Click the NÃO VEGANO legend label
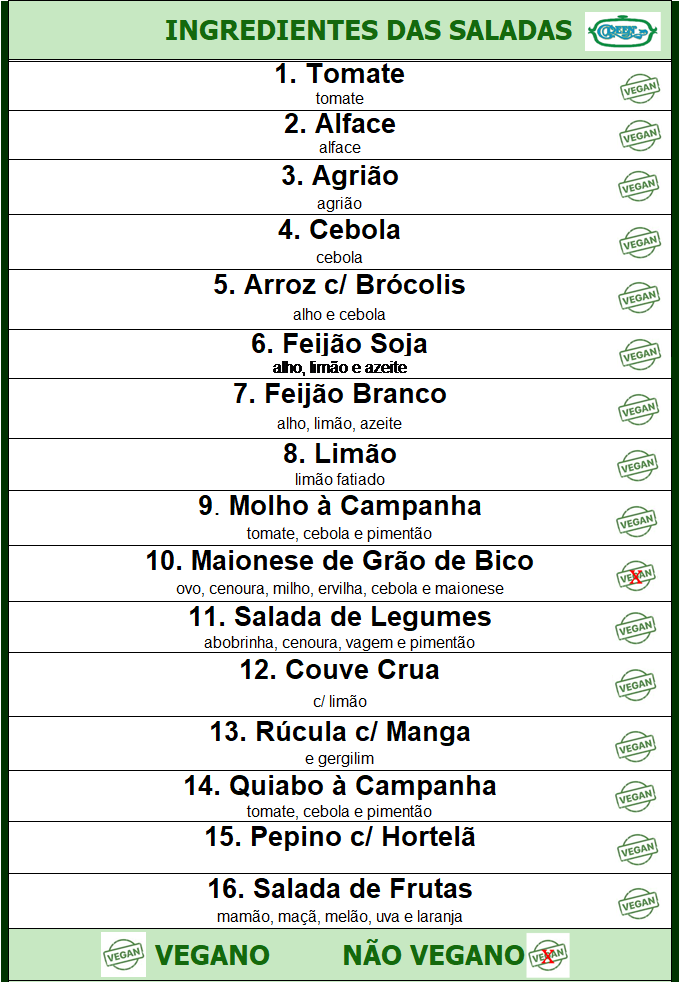680x983 pixels. pyautogui.click(x=432, y=956)
